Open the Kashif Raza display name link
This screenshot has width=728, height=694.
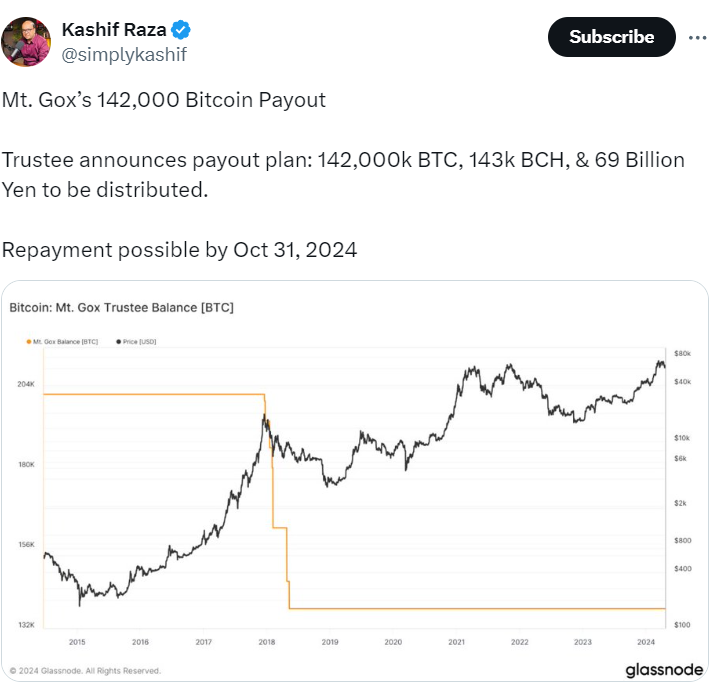(115, 29)
